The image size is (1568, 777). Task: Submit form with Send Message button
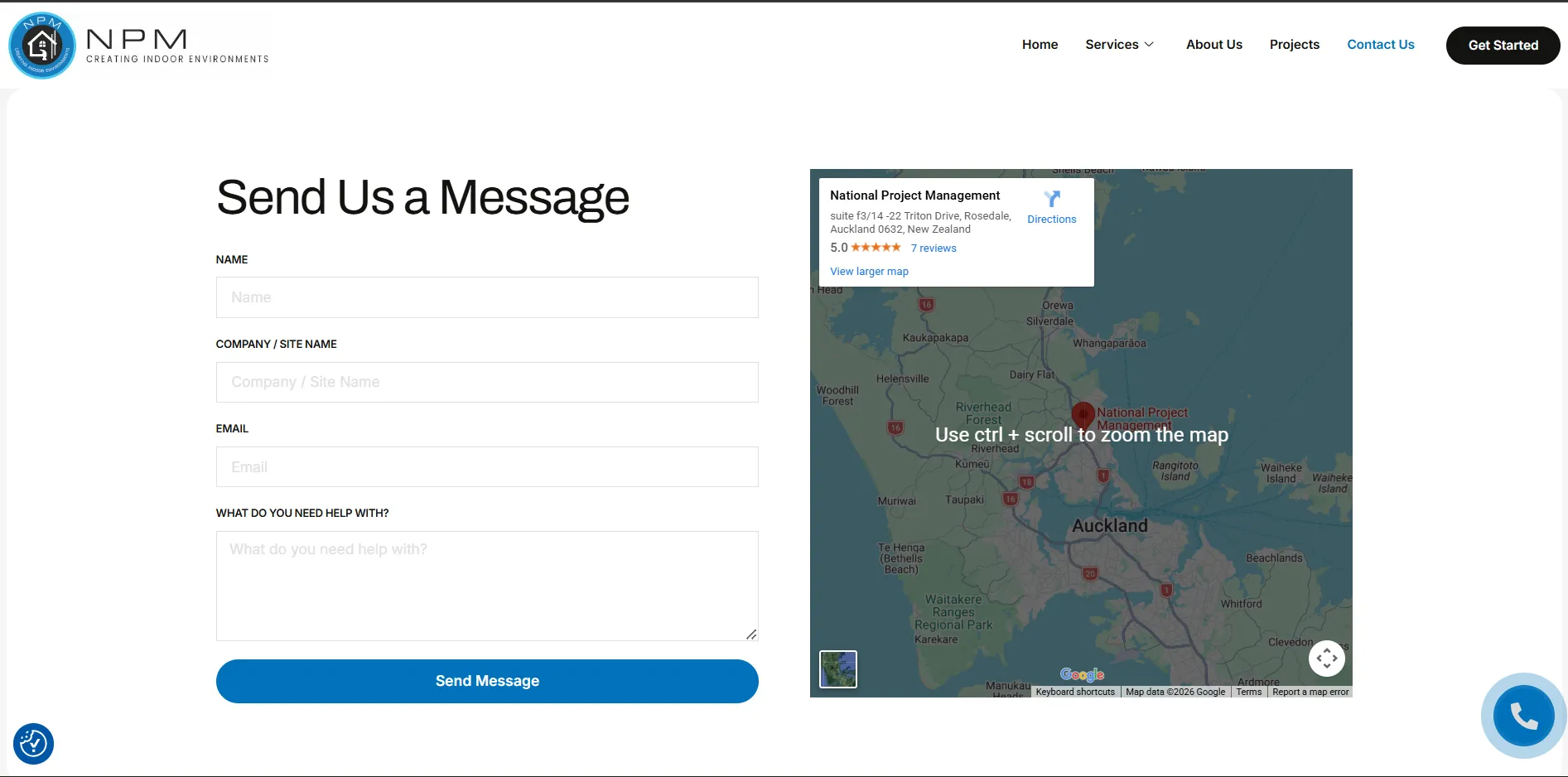pyautogui.click(x=487, y=681)
